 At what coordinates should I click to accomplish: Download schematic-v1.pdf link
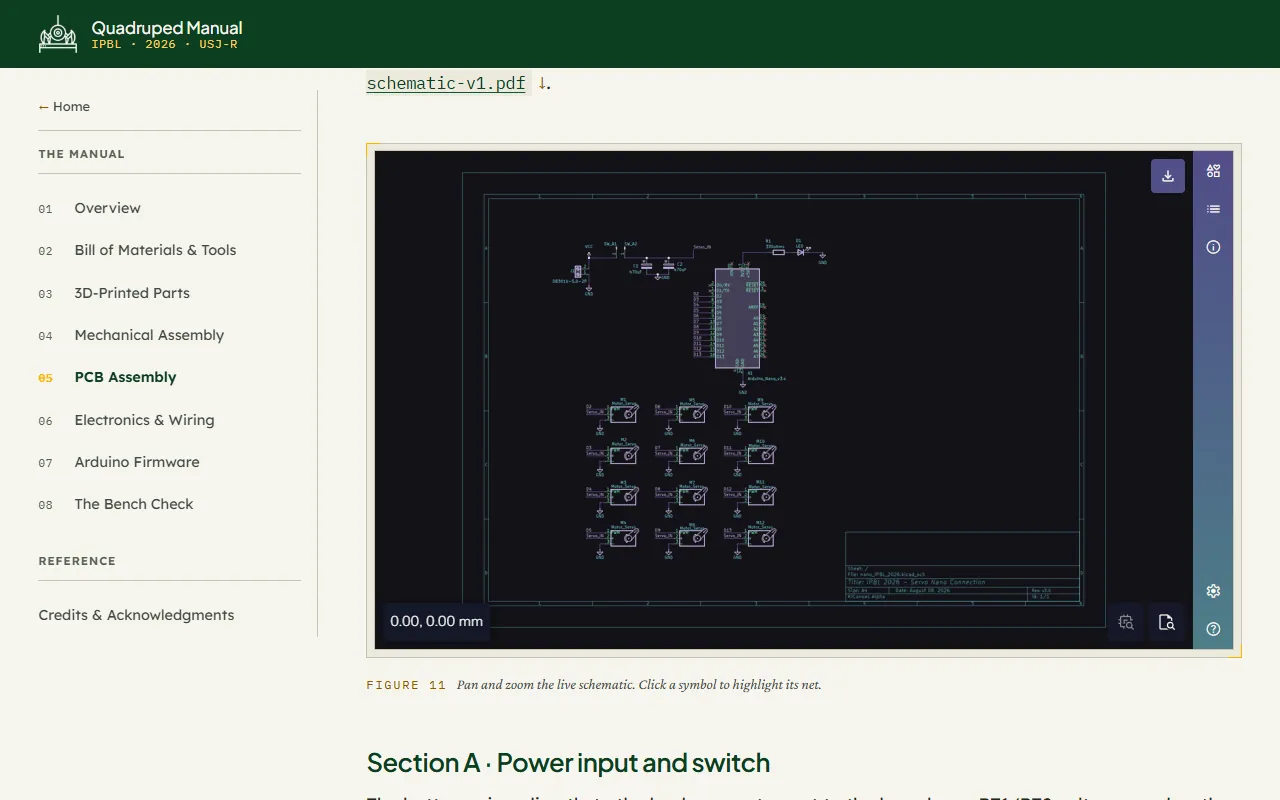446,83
